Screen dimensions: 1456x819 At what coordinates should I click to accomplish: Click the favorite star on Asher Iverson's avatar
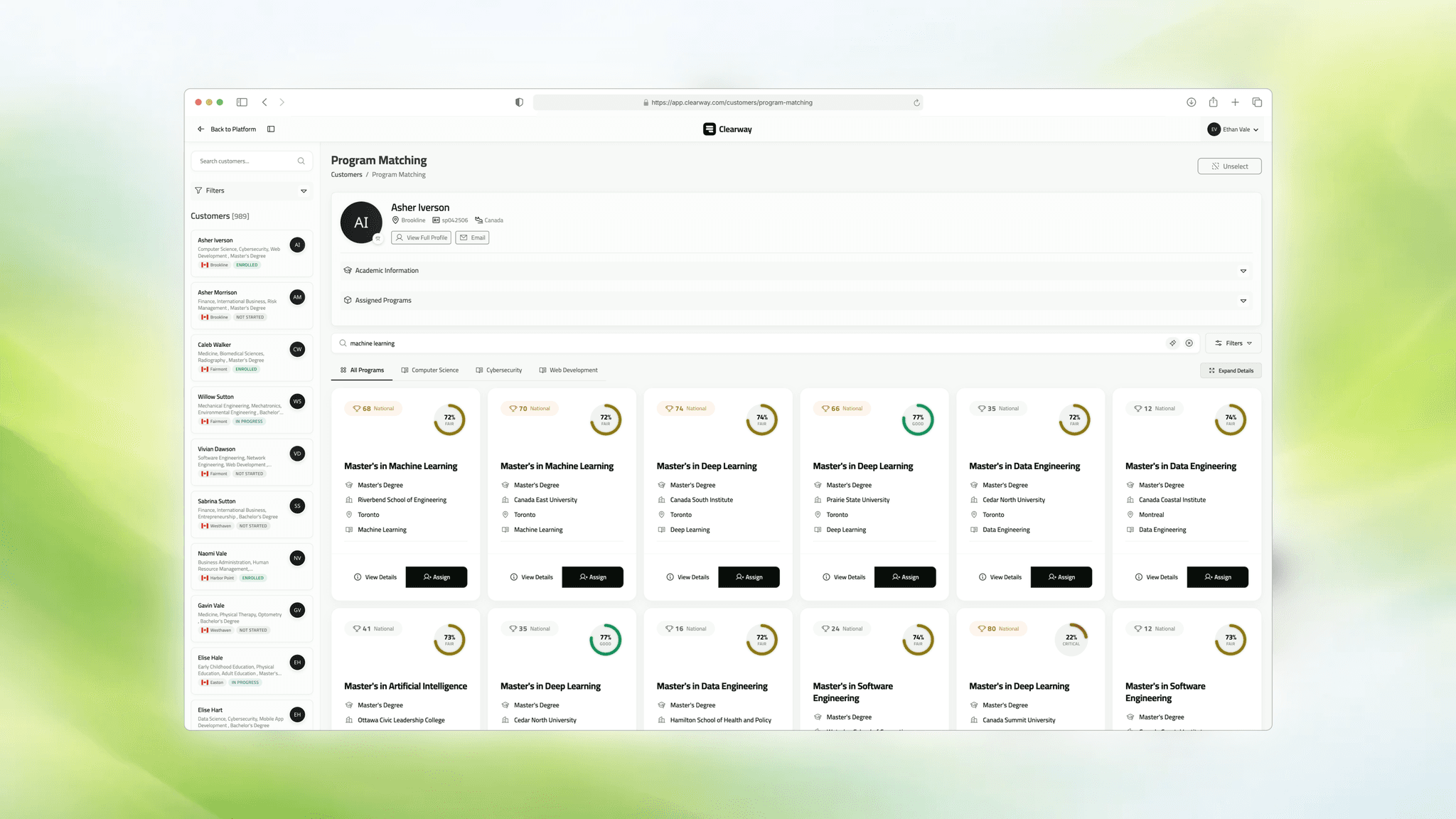click(x=378, y=239)
